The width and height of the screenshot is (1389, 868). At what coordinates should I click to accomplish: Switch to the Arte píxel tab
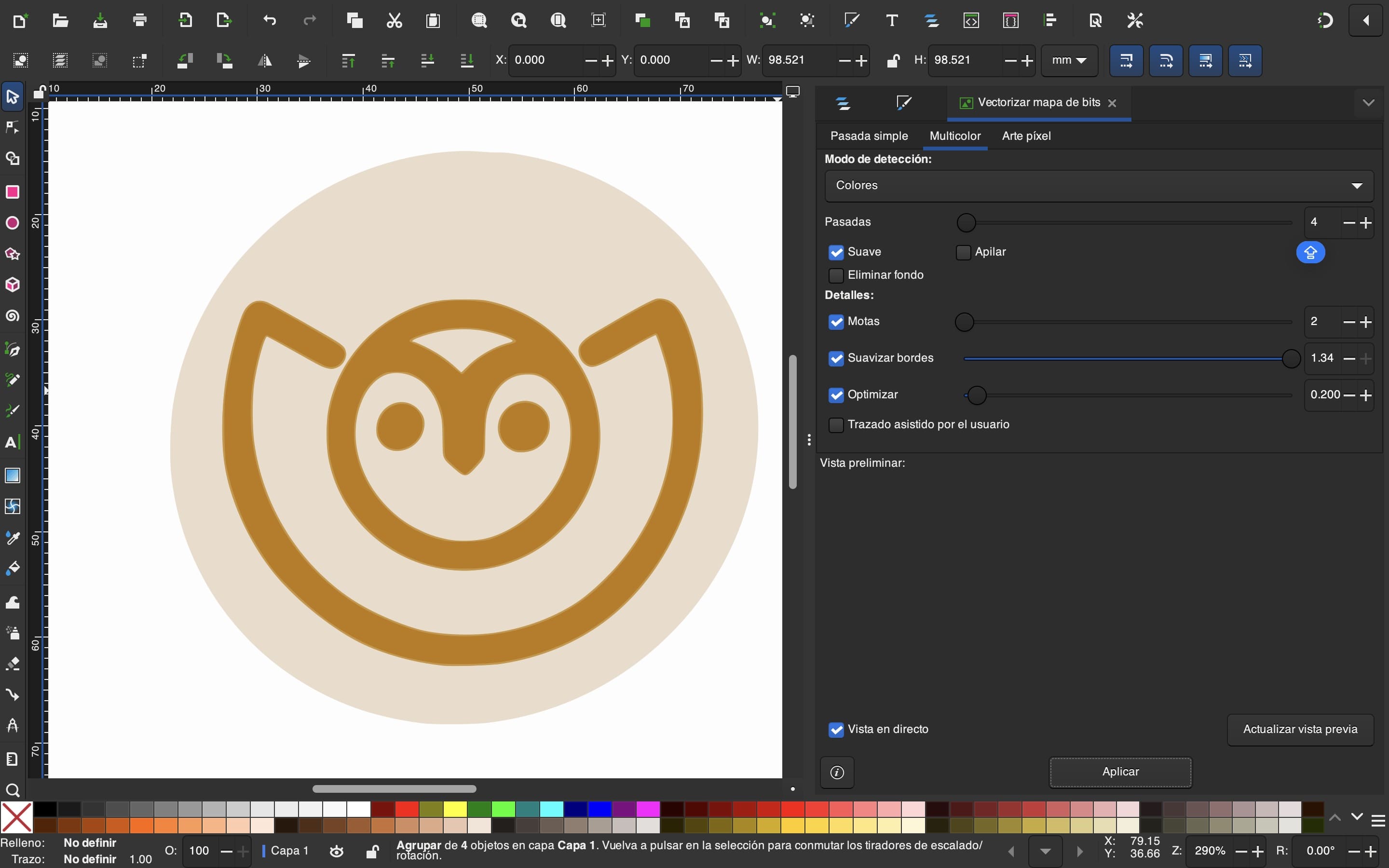pos(1026,136)
